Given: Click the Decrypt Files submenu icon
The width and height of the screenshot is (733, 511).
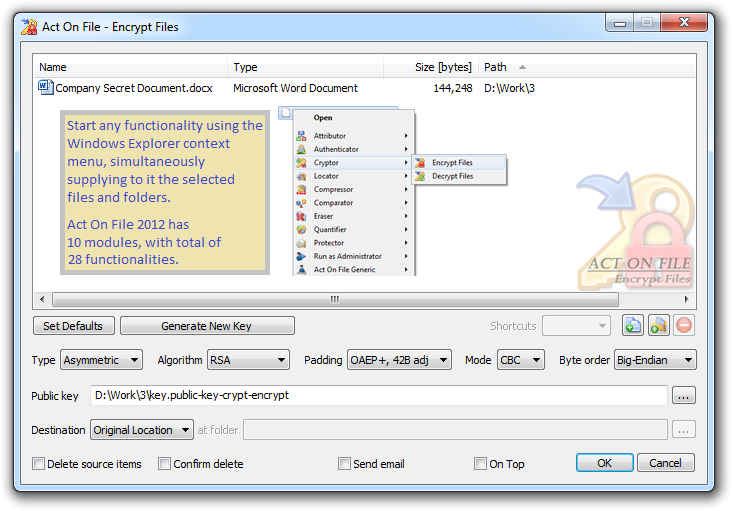Looking at the screenshot, I should 420,176.
